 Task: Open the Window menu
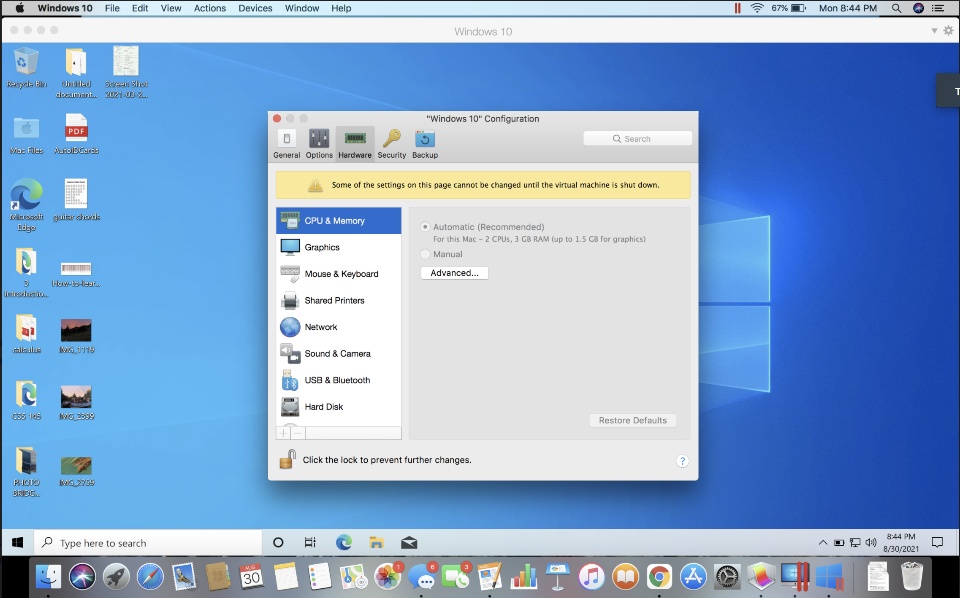coord(302,8)
